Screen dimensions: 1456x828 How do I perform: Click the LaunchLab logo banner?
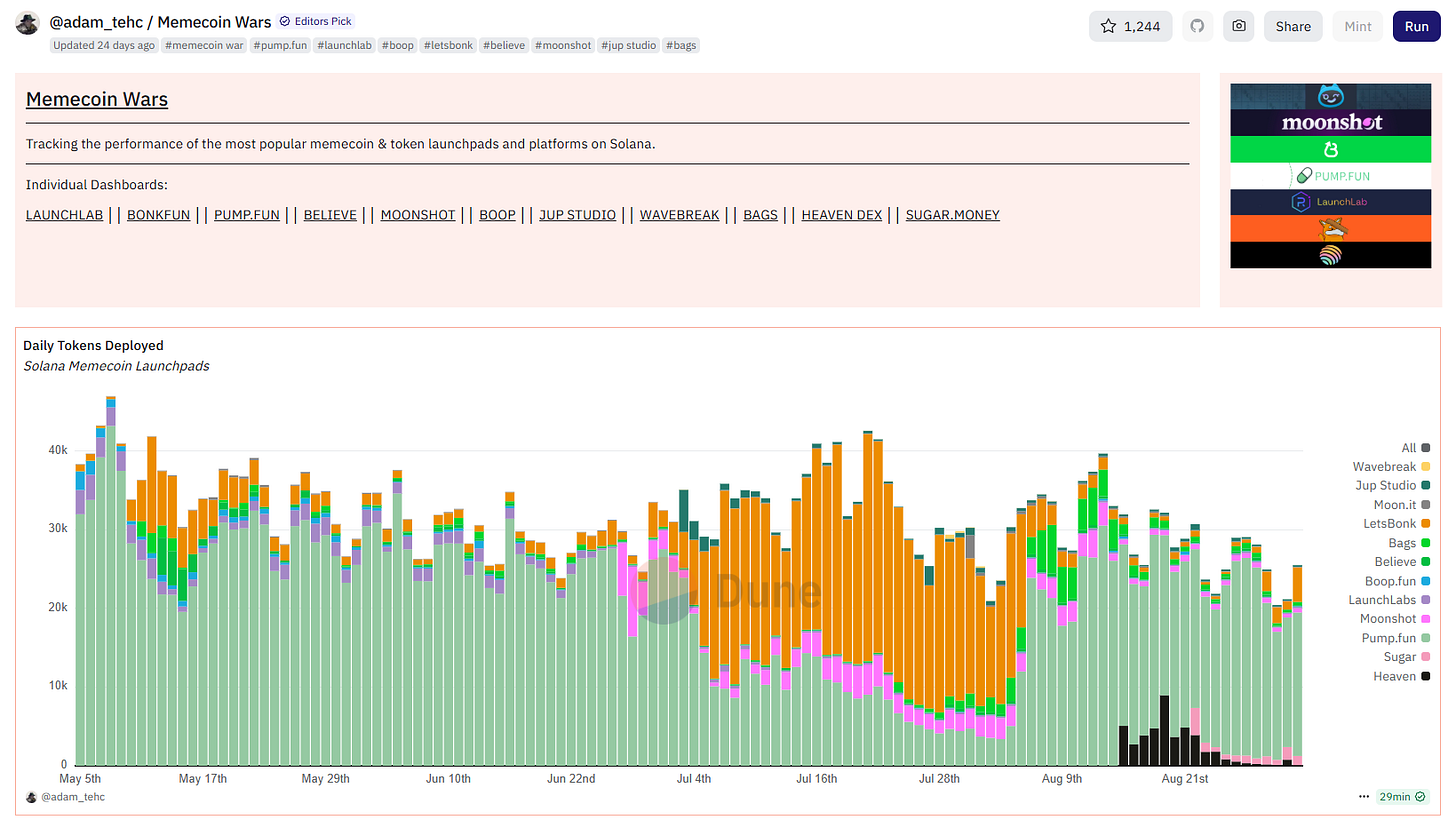pyautogui.click(x=1330, y=201)
